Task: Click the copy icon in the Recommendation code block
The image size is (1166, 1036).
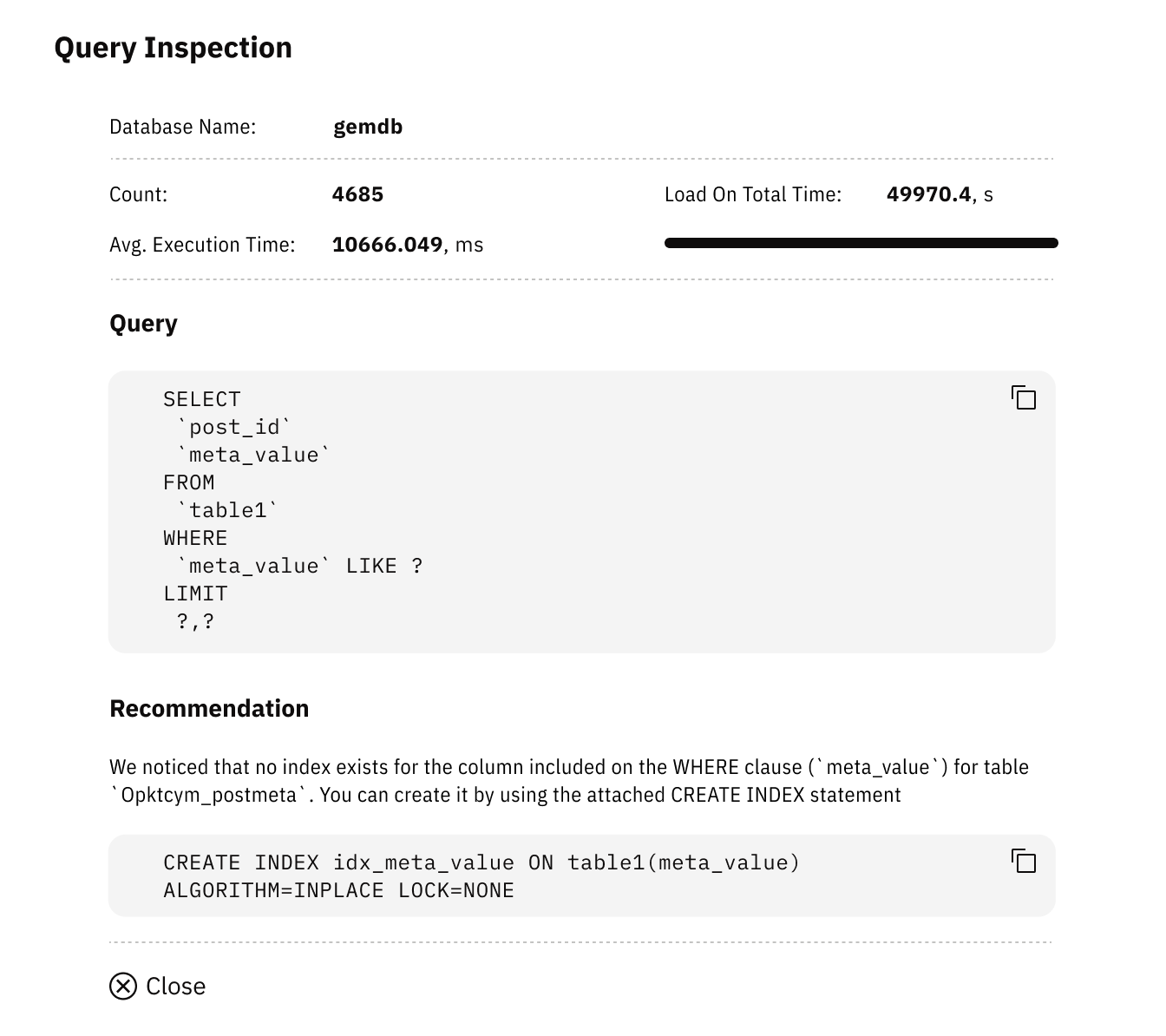Action: (1025, 862)
